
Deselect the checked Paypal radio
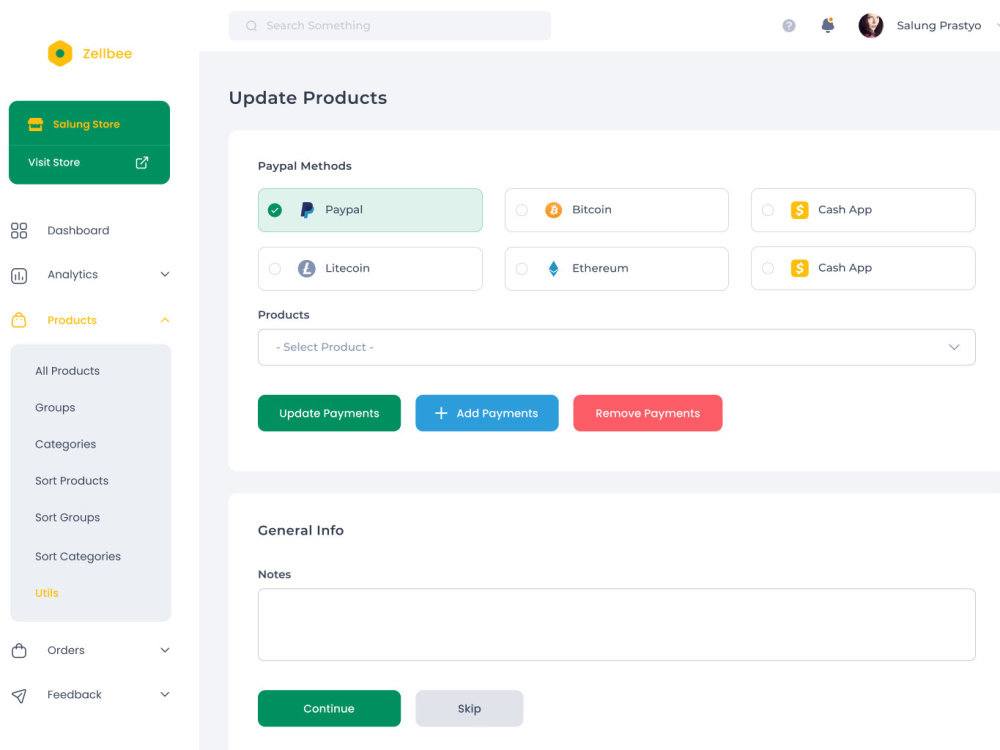point(275,210)
